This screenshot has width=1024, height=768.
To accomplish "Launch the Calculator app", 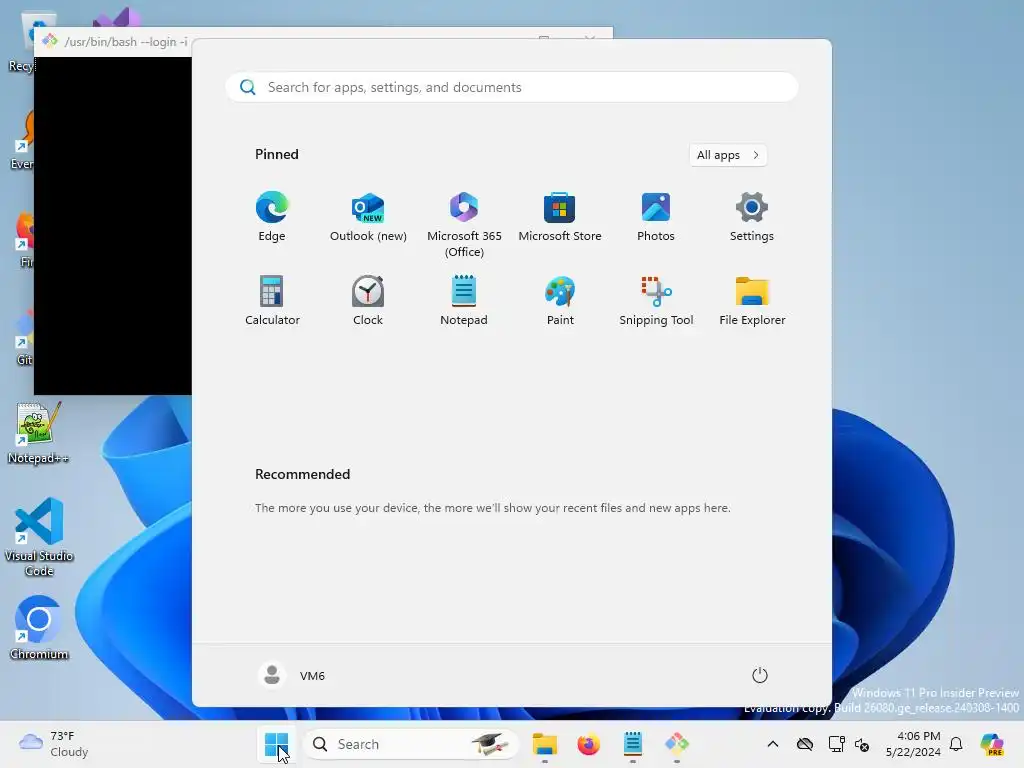I will (272, 301).
